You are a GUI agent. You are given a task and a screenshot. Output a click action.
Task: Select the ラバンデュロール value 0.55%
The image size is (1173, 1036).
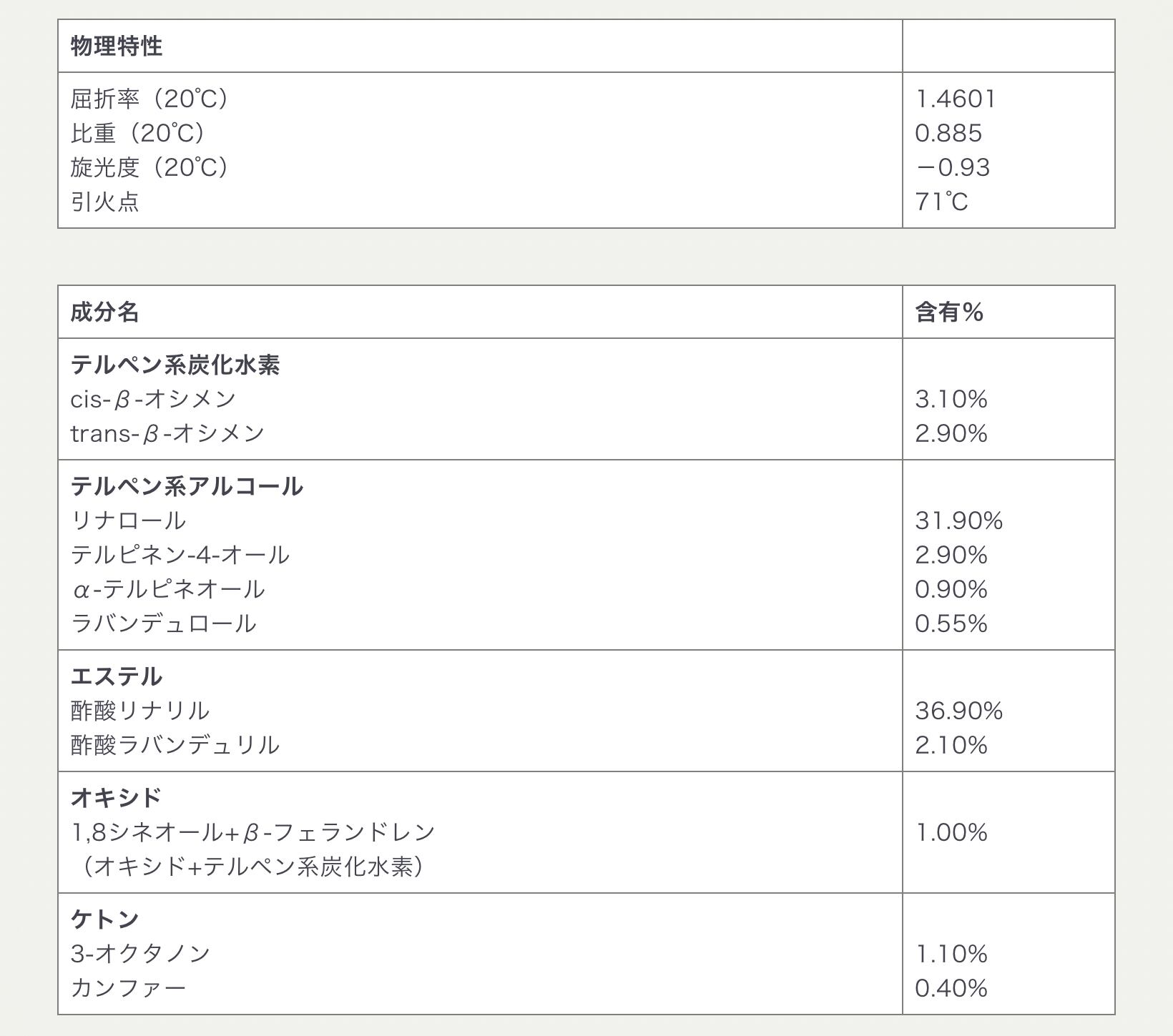(951, 623)
